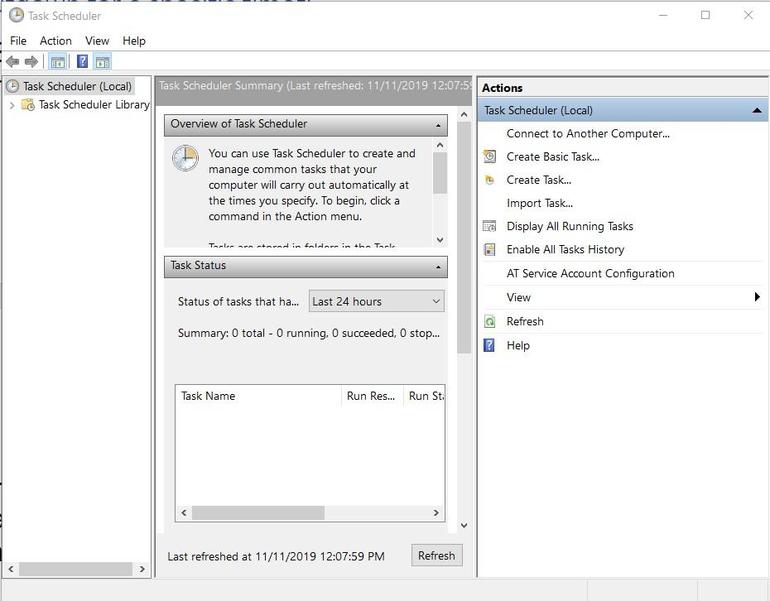Click Enable All Tasks History action

(565, 249)
